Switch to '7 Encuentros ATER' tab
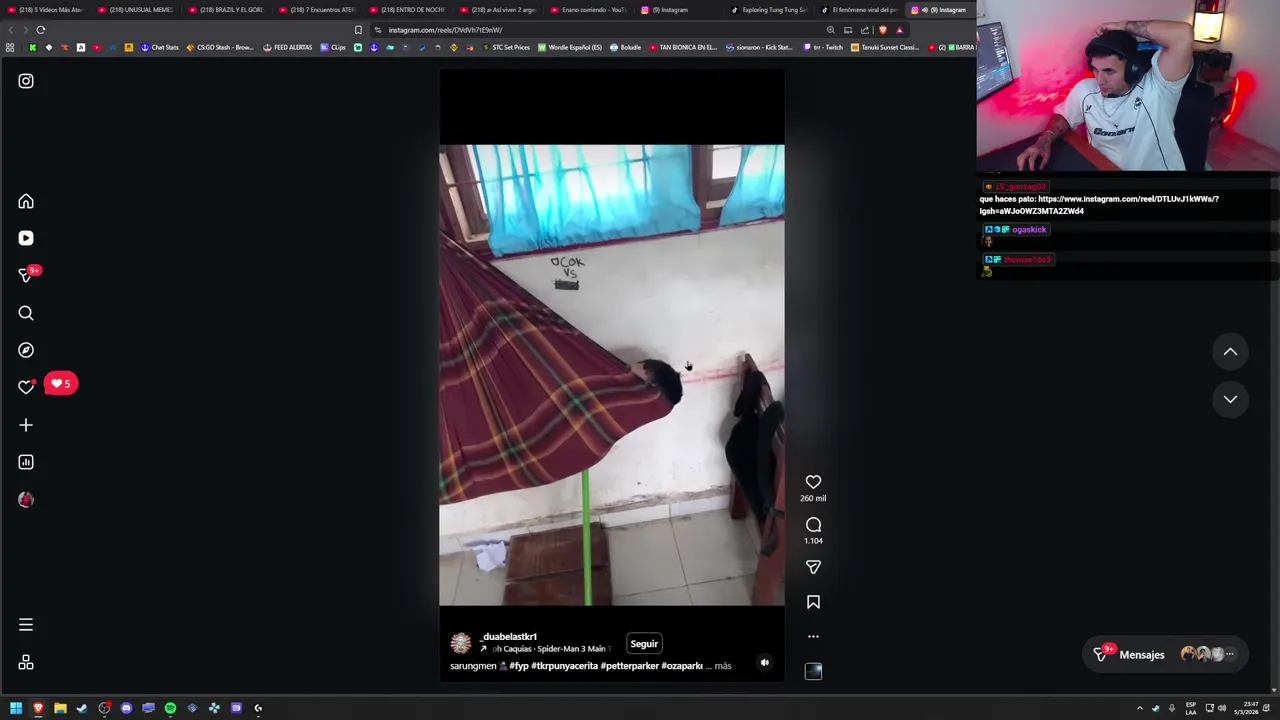 (316, 10)
